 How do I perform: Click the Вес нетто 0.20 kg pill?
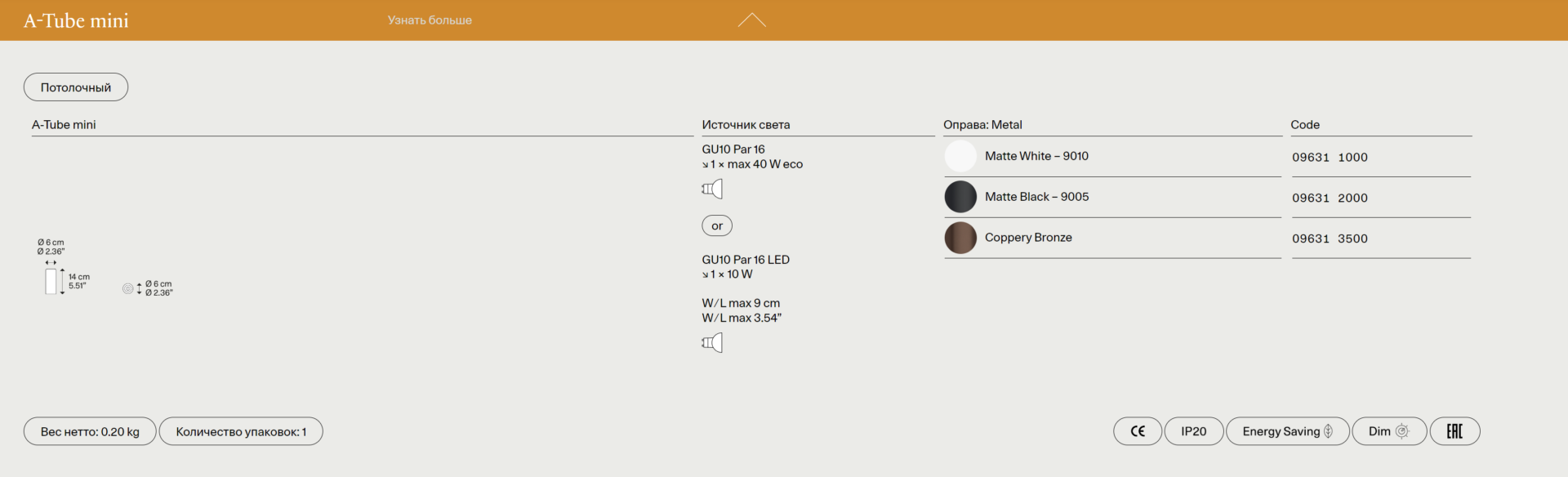90,431
